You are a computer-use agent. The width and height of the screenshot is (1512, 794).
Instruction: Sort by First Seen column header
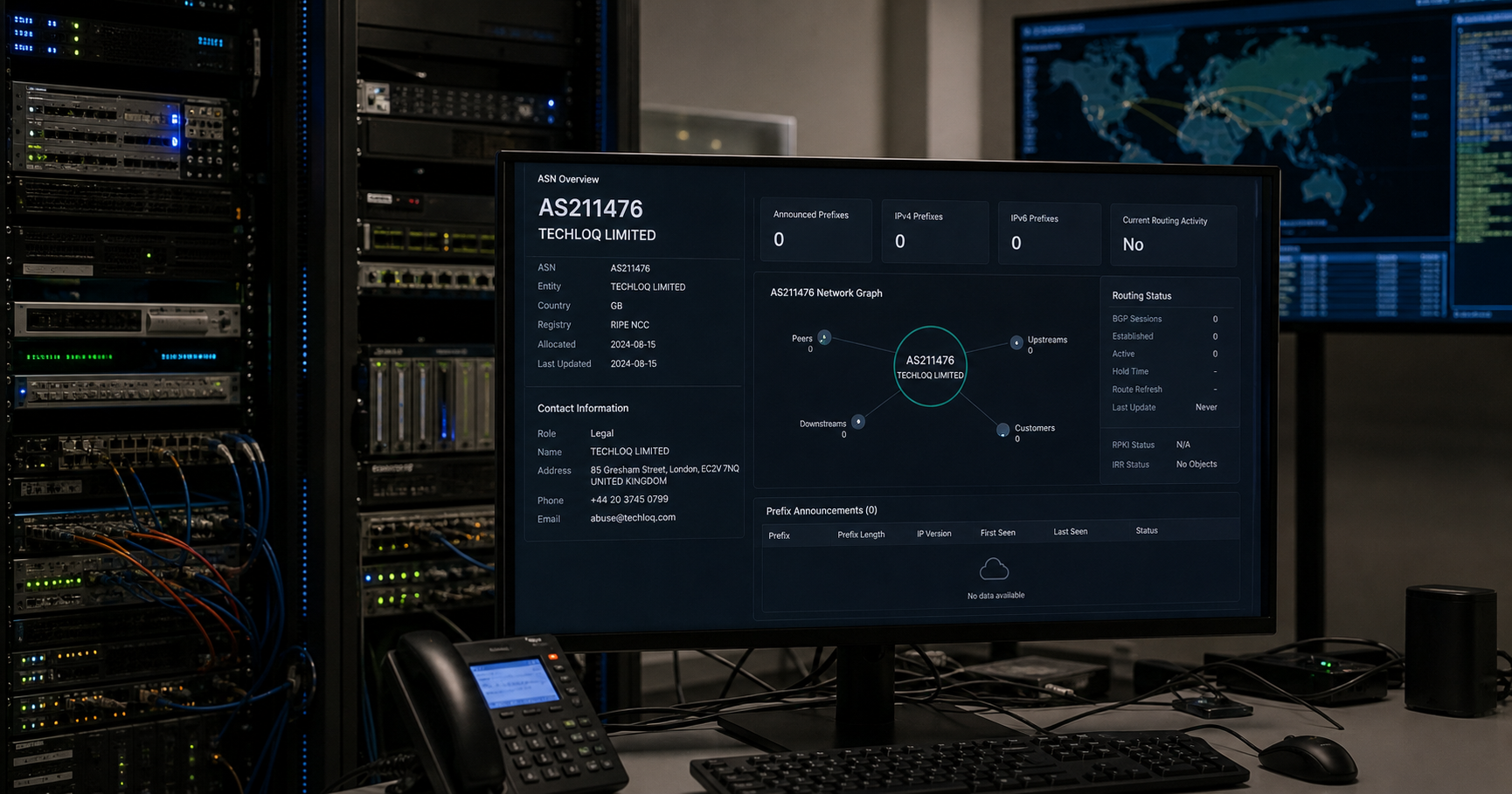997,533
